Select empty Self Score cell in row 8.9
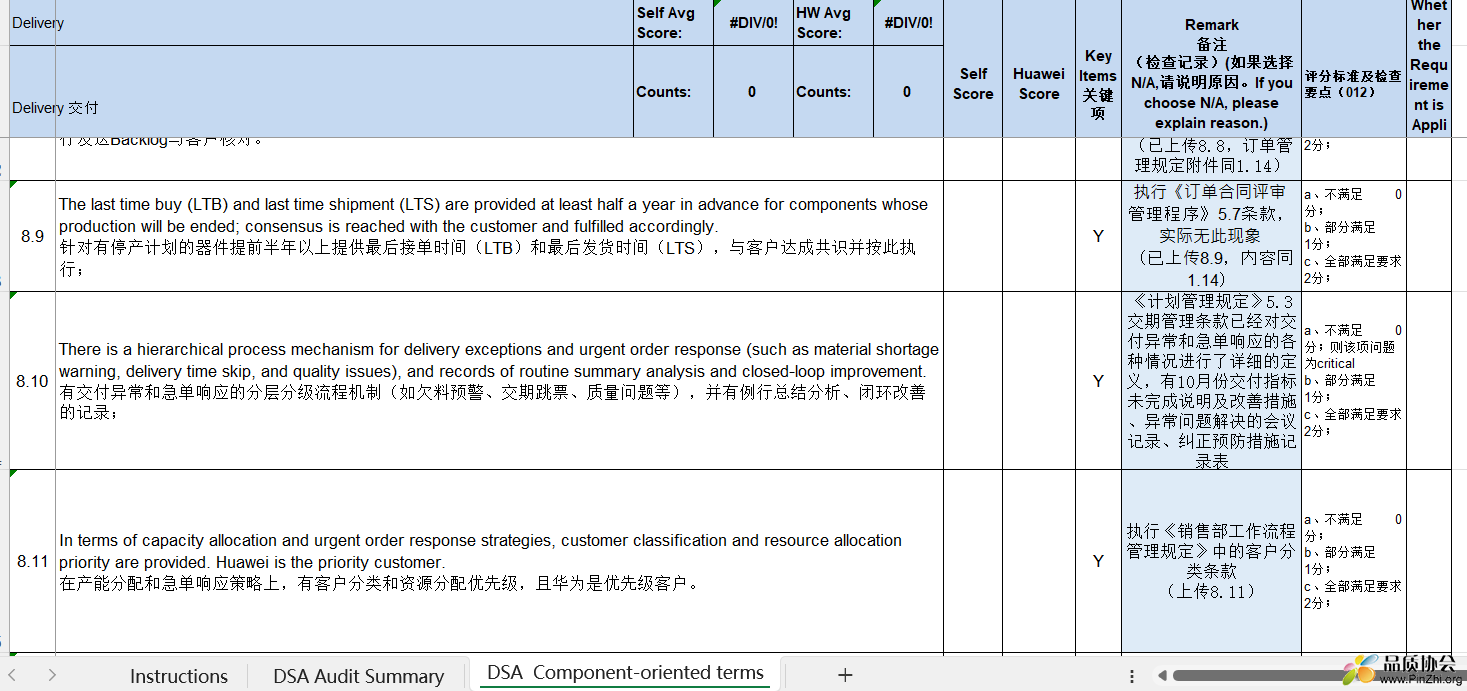 click(973, 236)
